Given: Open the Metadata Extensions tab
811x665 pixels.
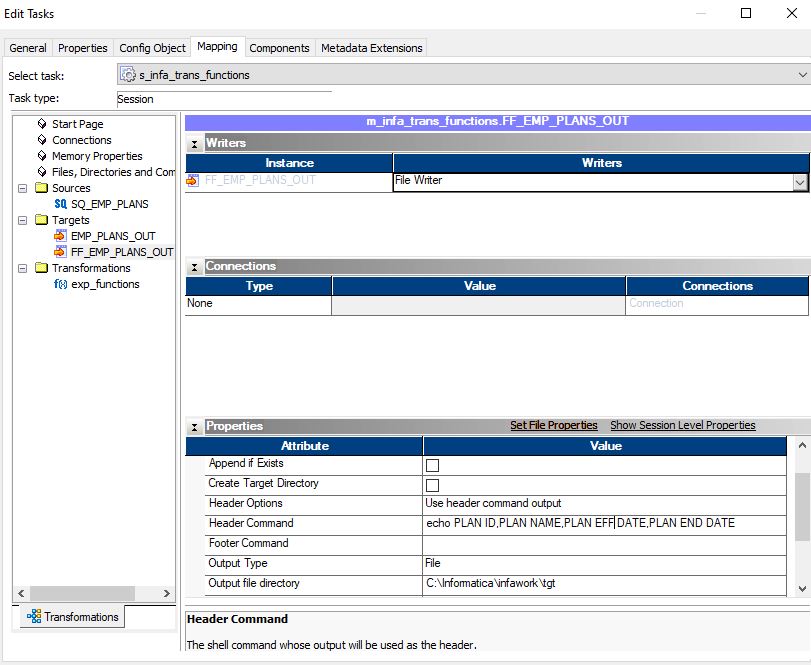Looking at the screenshot, I should pyautogui.click(x=371, y=48).
